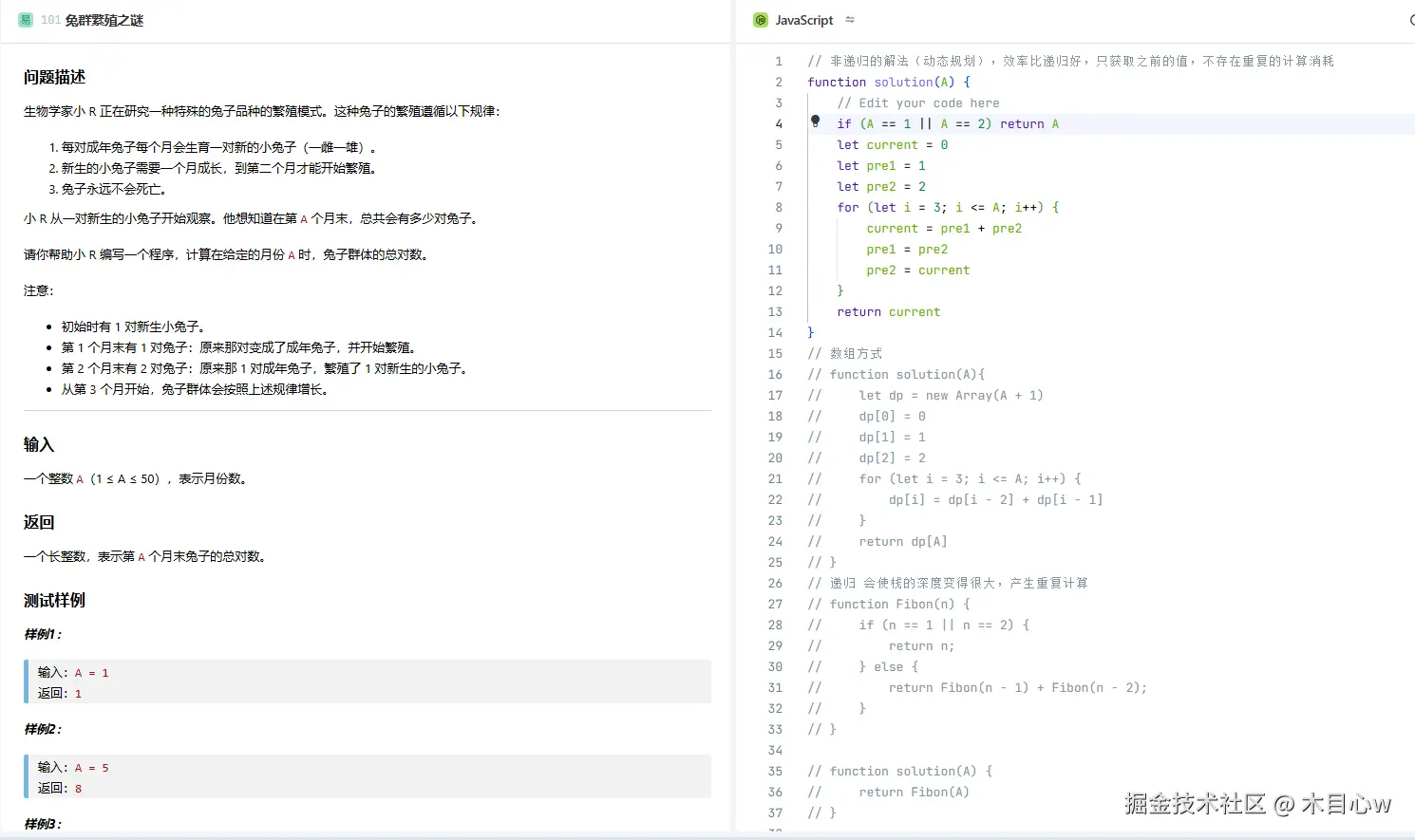Click the 问题描述 section heading
This screenshot has width=1415, height=840.
pos(54,77)
